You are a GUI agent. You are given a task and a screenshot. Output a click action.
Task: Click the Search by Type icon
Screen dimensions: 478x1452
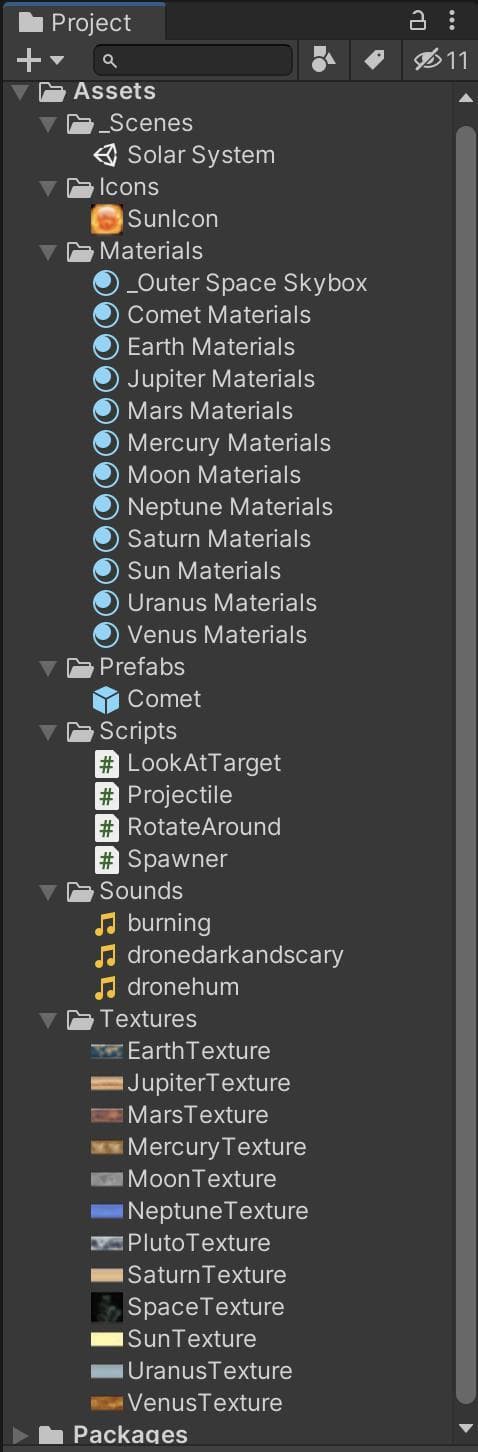click(323, 60)
